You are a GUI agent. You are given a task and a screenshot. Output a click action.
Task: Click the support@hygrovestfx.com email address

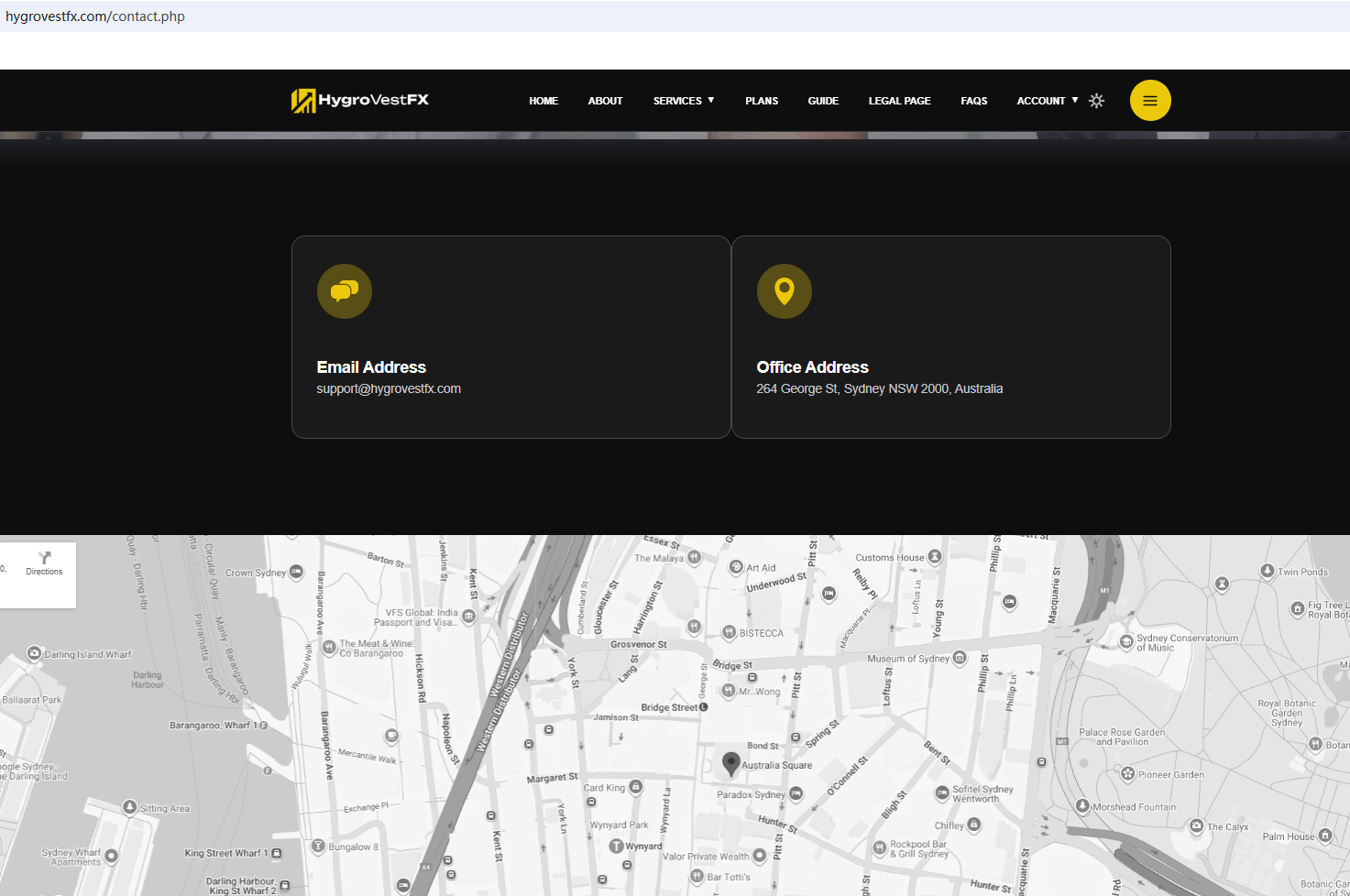[389, 388]
